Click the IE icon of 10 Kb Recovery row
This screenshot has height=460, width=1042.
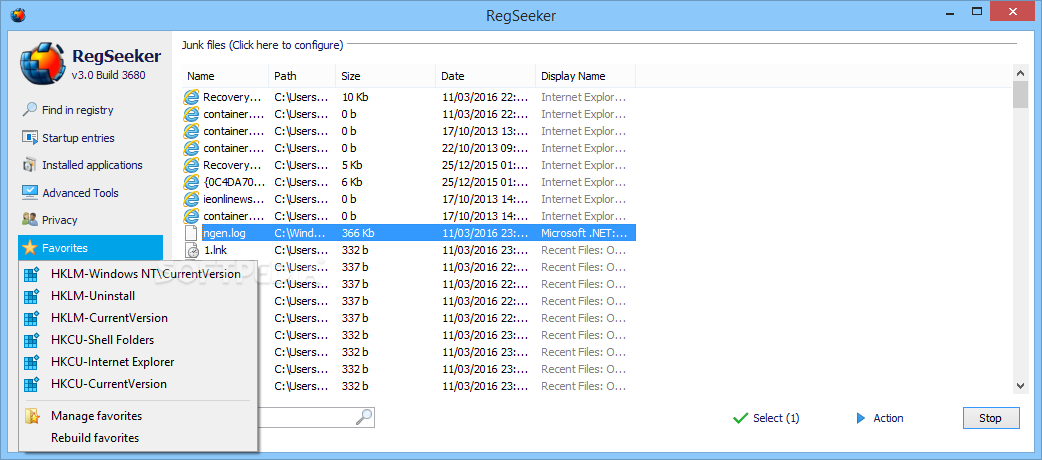[191, 97]
